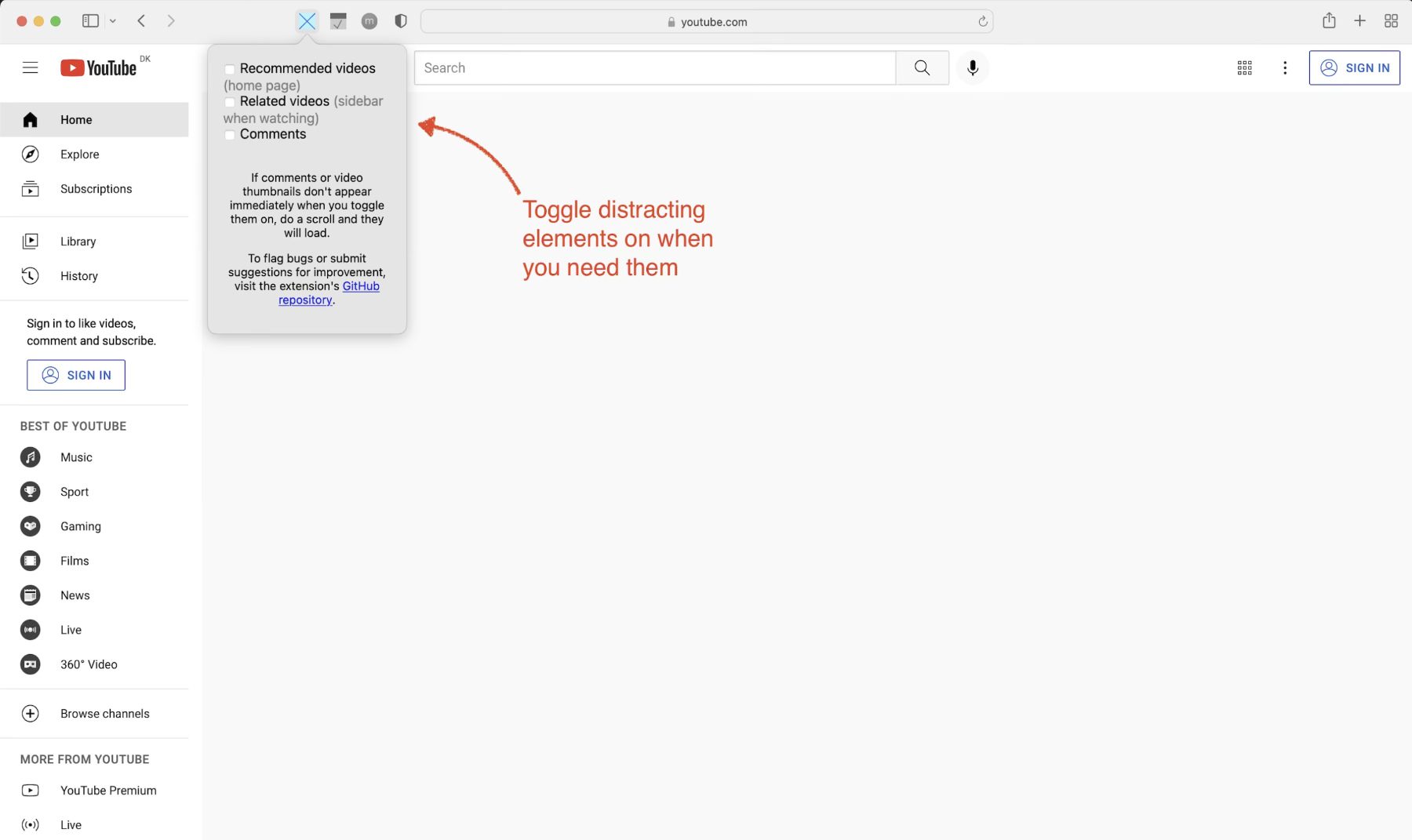Open Safari tab overview grid
This screenshot has height=840, width=1412.
[1391, 21]
